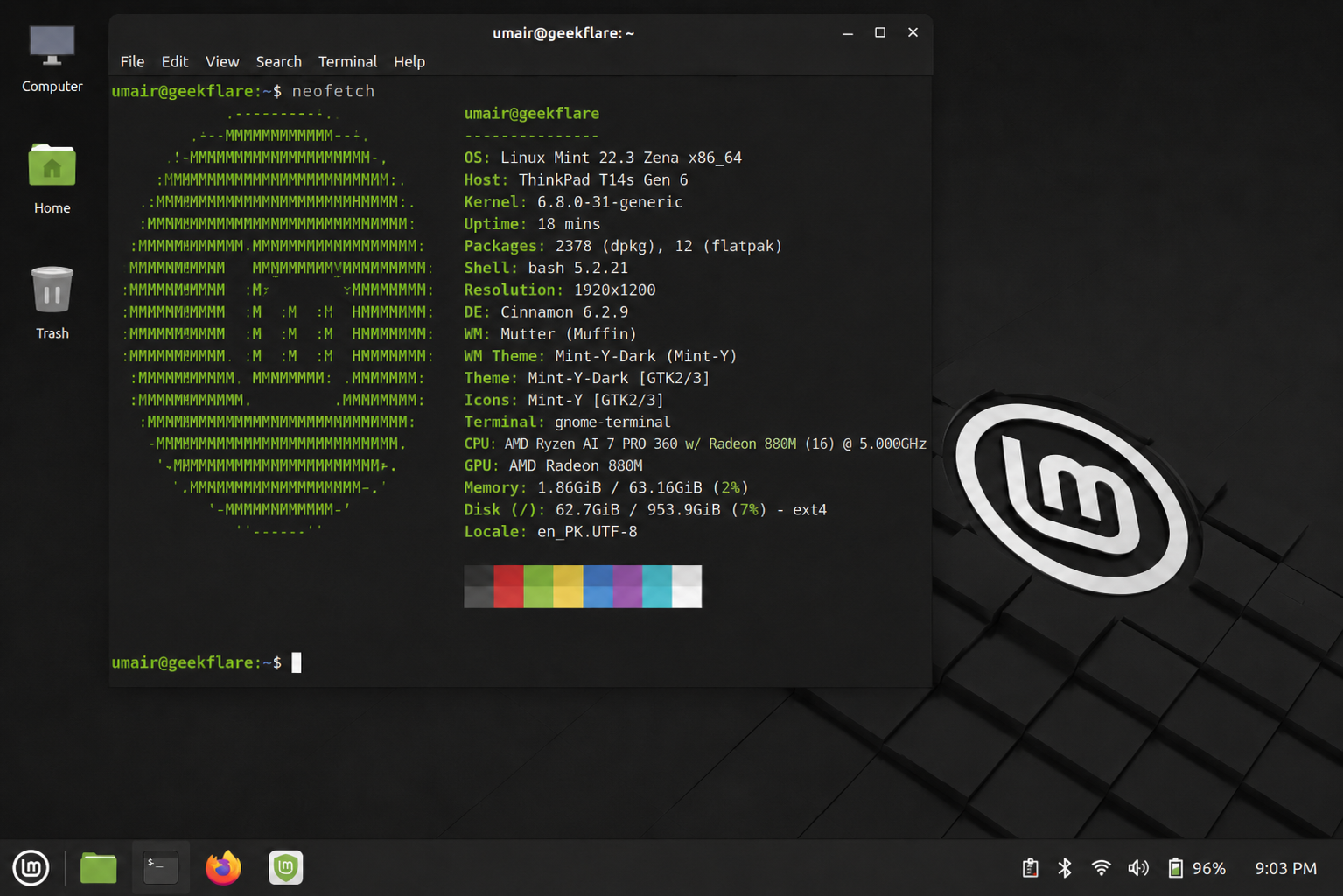The image size is (1343, 896).
Task: Click the terminal cursor at the prompt
Action: 297,662
